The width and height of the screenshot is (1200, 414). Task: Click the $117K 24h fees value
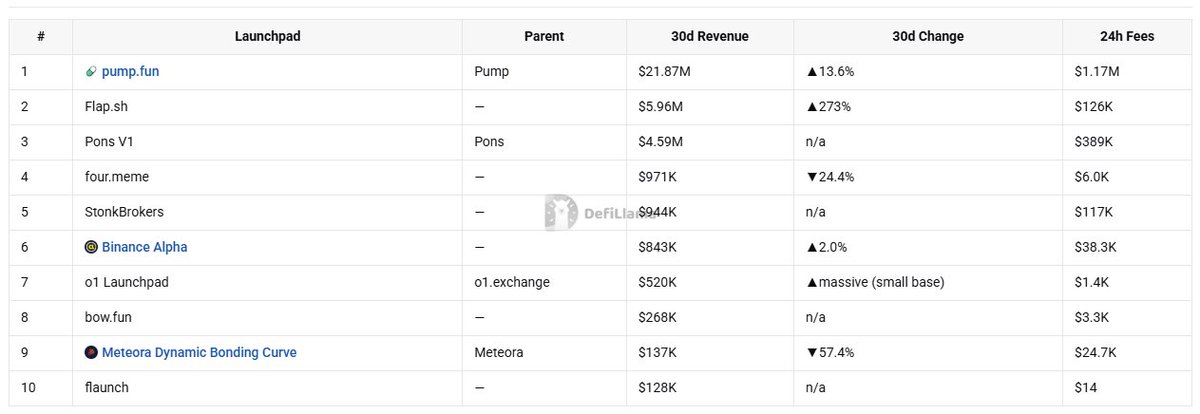tap(1093, 212)
